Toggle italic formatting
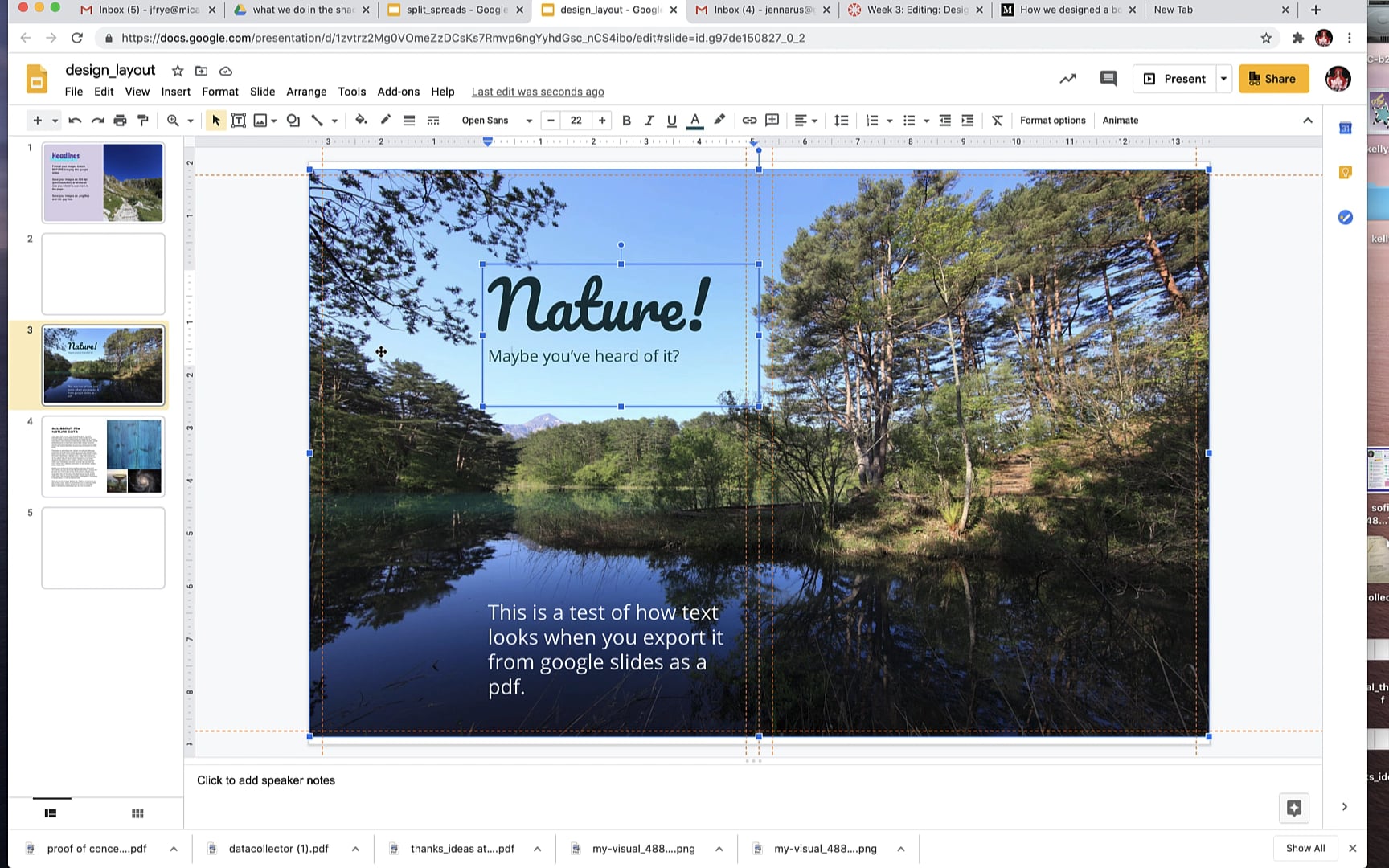Image resolution: width=1389 pixels, height=868 pixels. 649,121
